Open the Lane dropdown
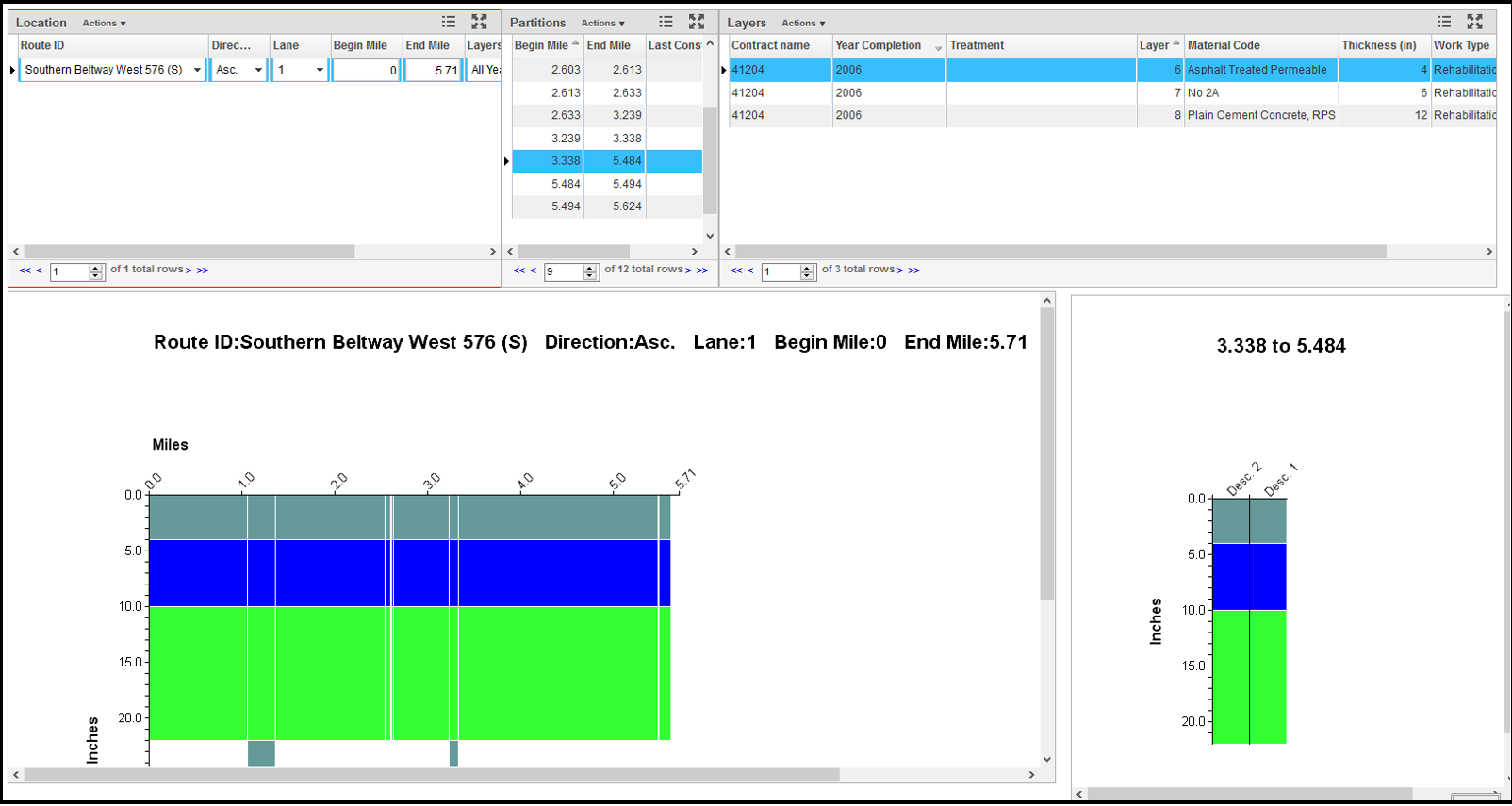 tap(320, 70)
